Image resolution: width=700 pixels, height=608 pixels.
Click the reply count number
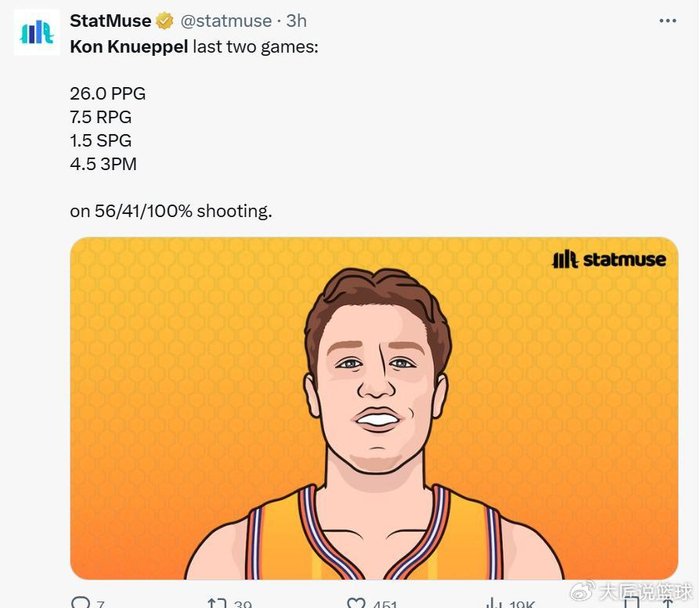click(x=100, y=604)
